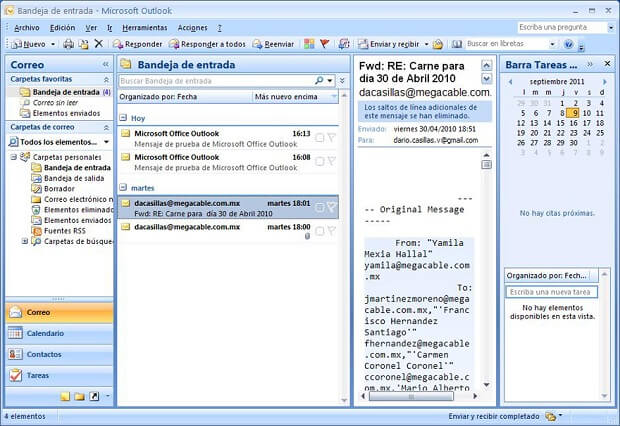This screenshot has width=620, height=426.
Task: Collapse the Carpetas favoritas section
Action: point(106,80)
